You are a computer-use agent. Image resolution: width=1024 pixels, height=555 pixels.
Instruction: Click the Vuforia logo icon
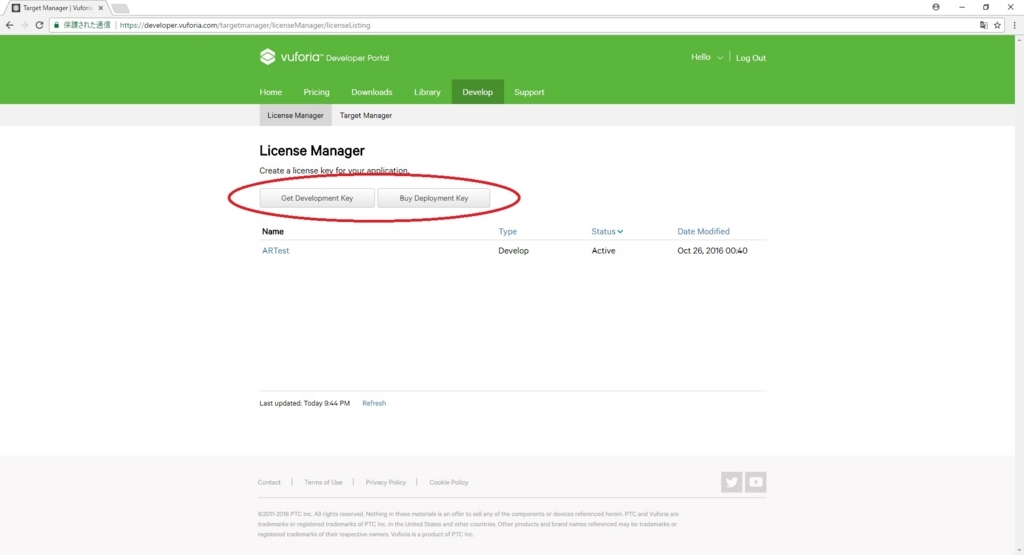[267, 57]
